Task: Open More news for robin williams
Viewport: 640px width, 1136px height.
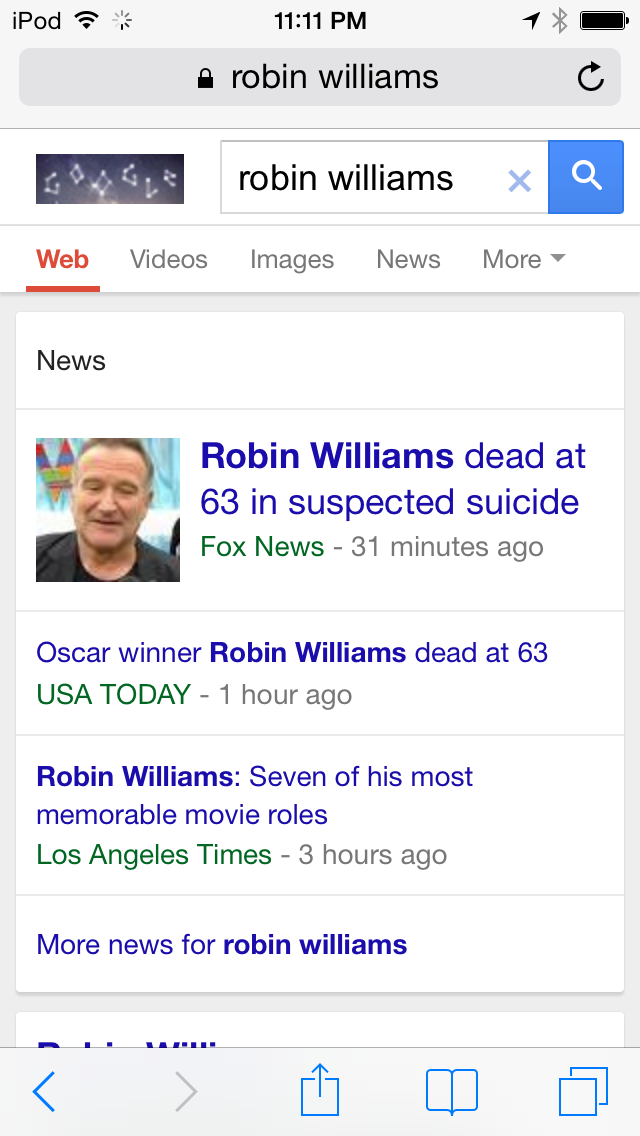Action: pos(222,944)
